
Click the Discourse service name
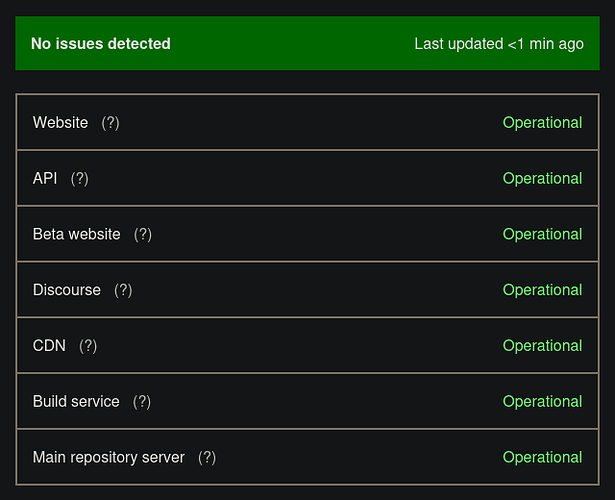67,290
